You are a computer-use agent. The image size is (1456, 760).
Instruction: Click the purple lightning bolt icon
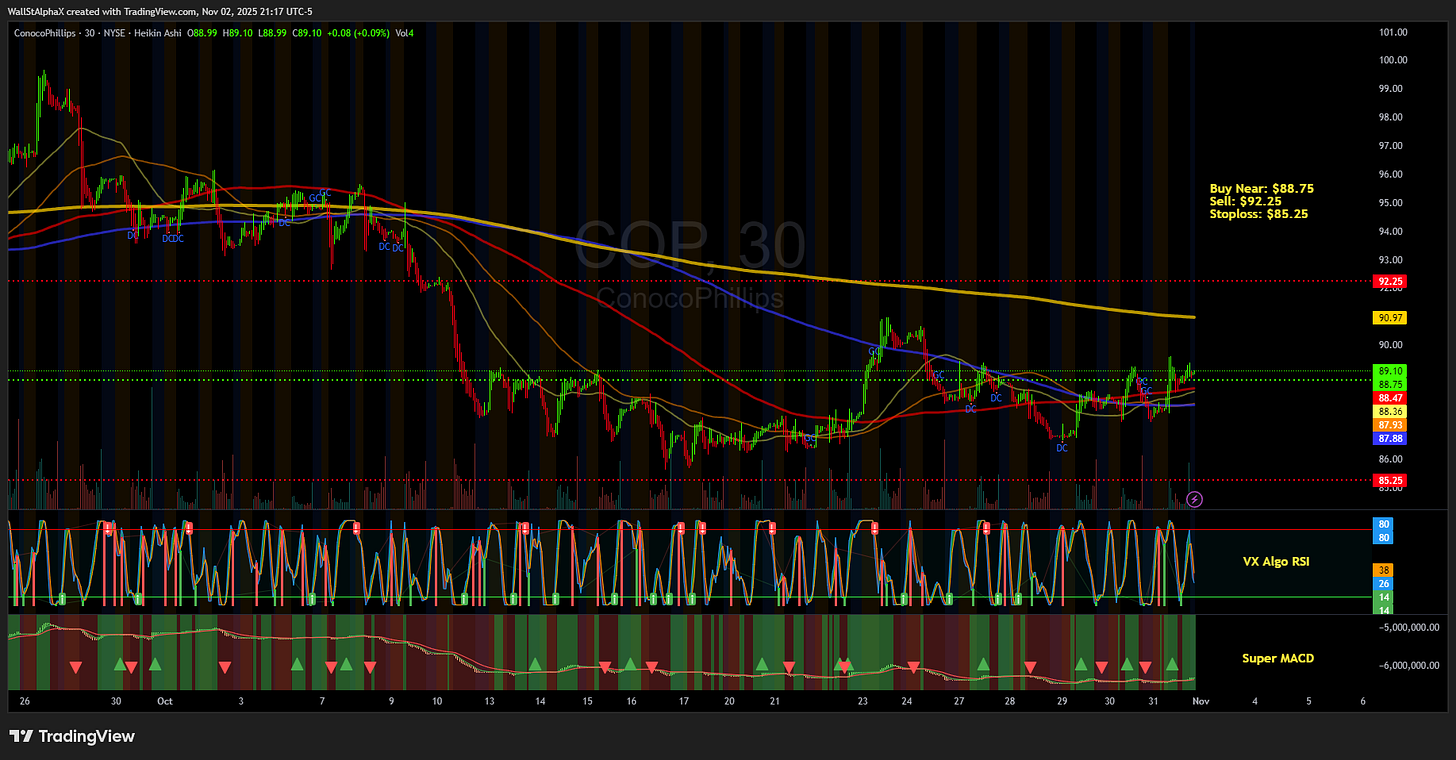(x=1193, y=498)
